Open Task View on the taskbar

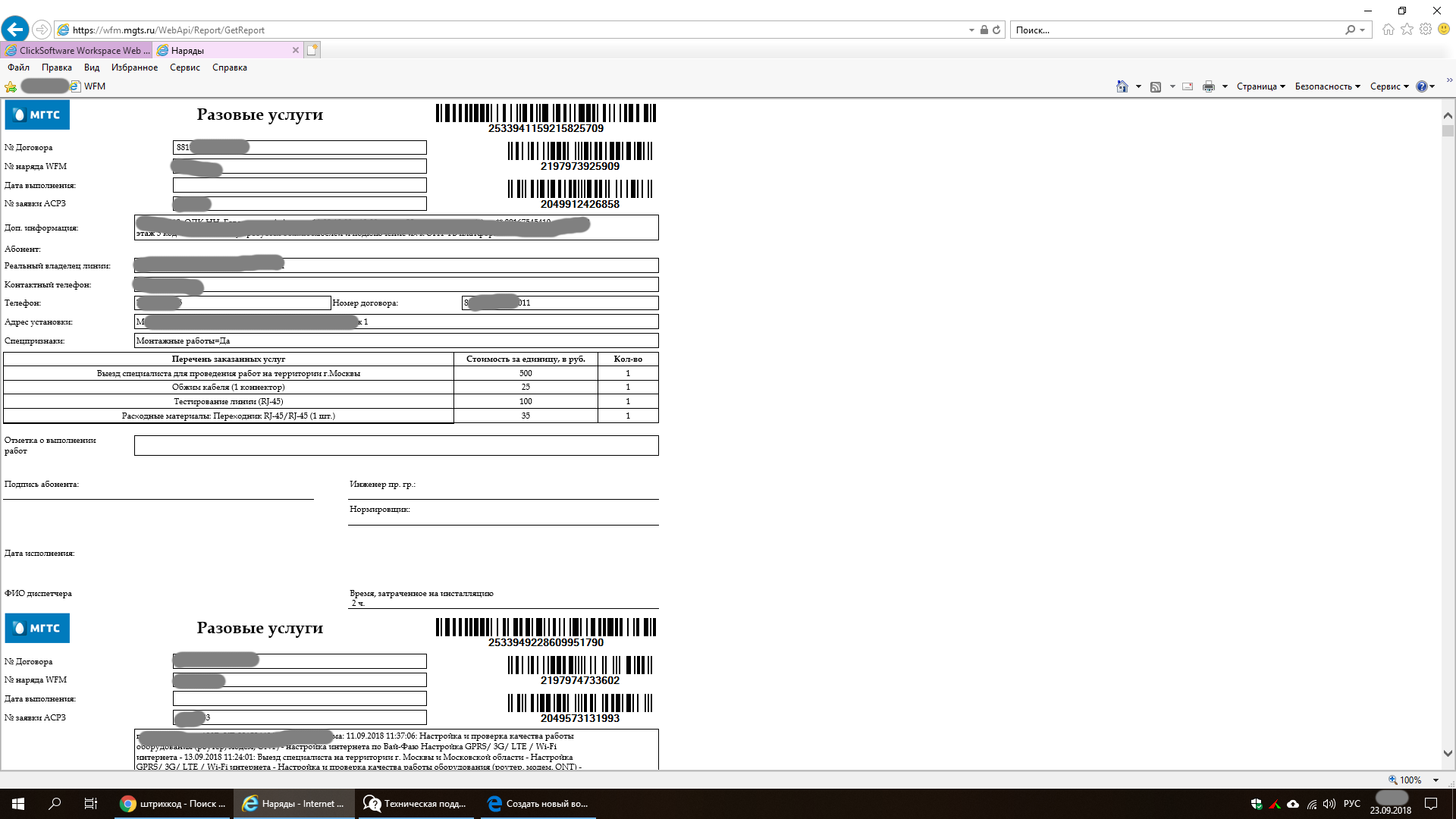click(x=91, y=804)
